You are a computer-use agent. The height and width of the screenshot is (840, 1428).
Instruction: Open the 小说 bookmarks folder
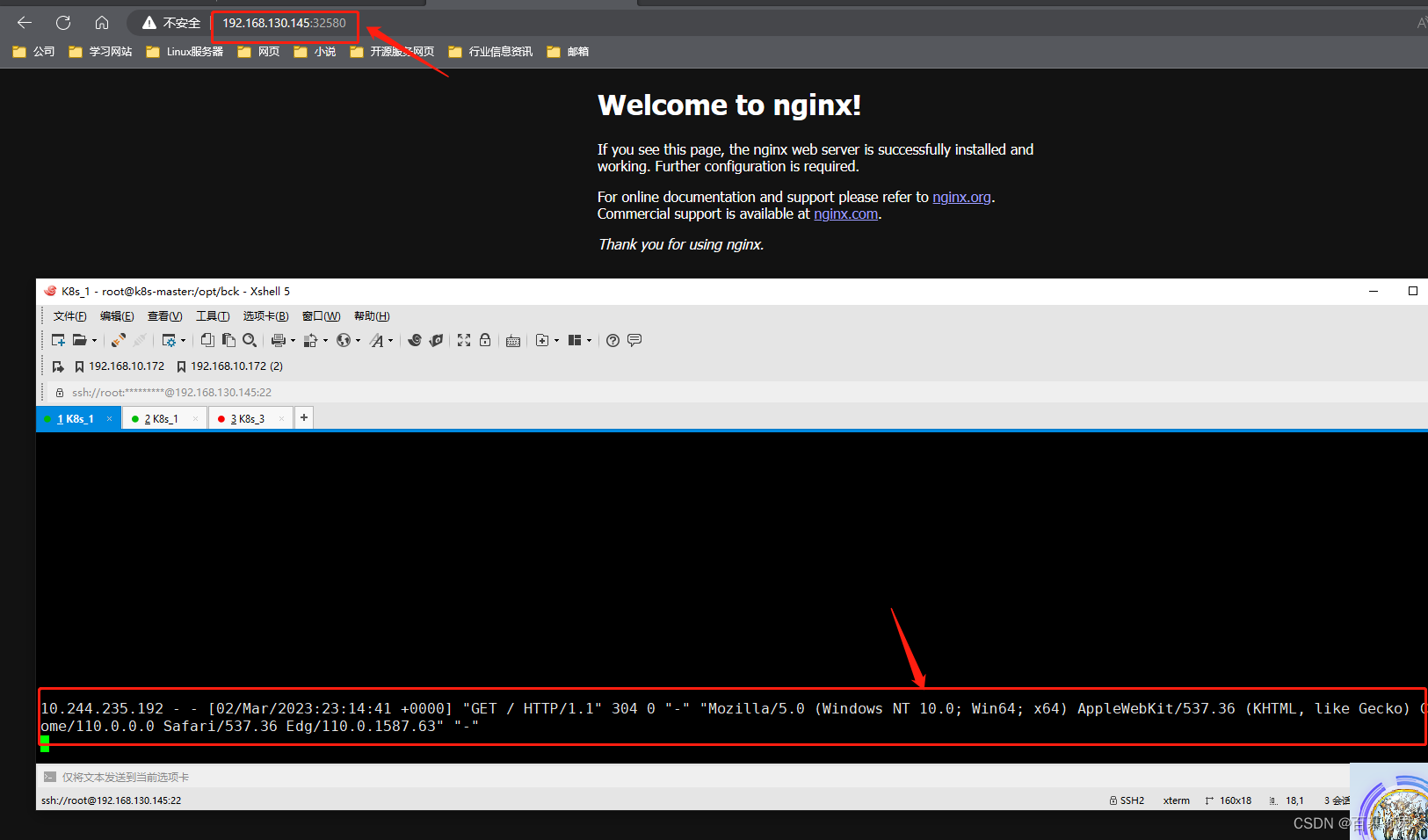315,52
